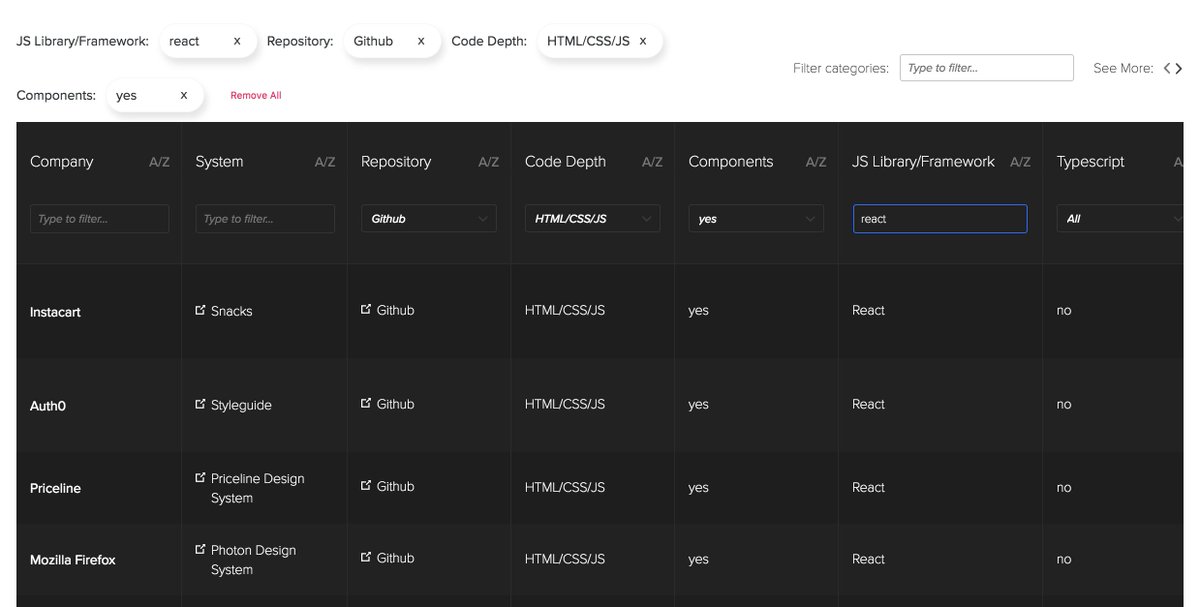Click the Components column header

tap(731, 162)
